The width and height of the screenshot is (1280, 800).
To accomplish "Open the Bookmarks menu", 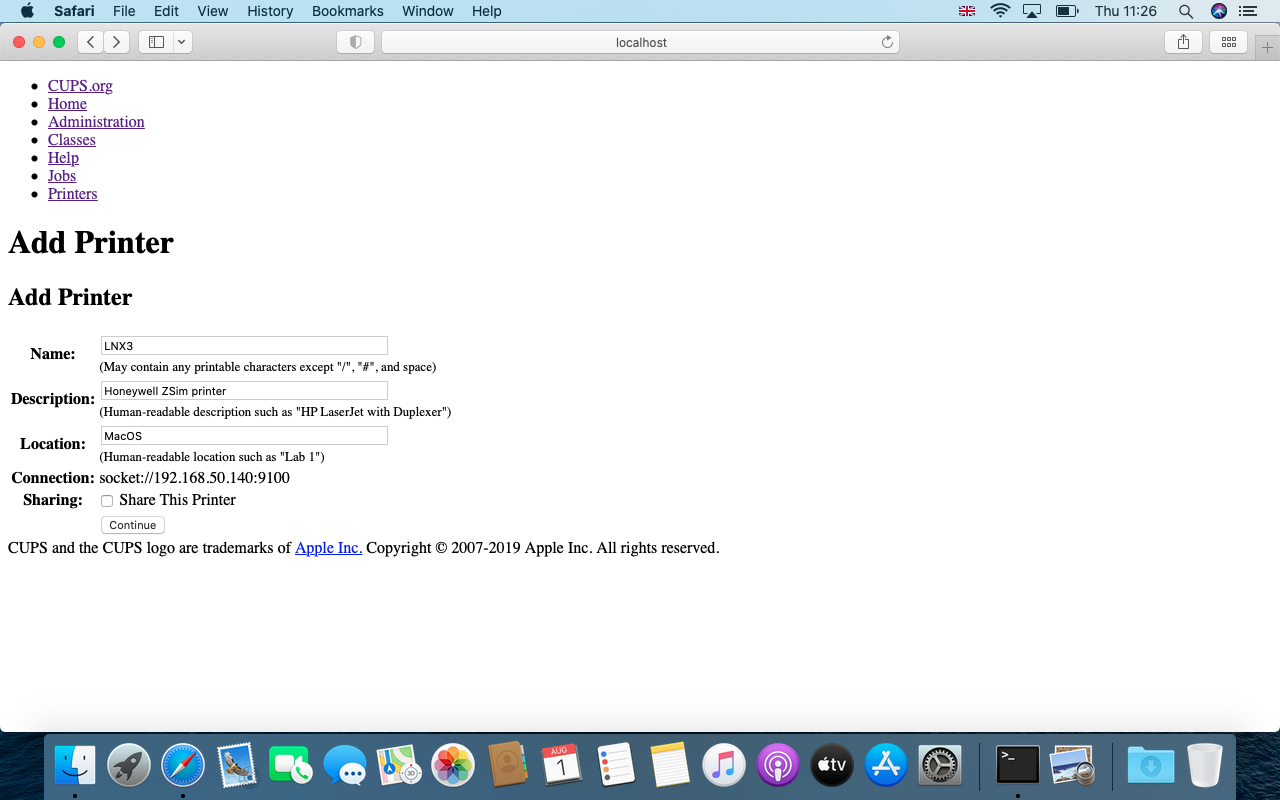I will [x=348, y=11].
